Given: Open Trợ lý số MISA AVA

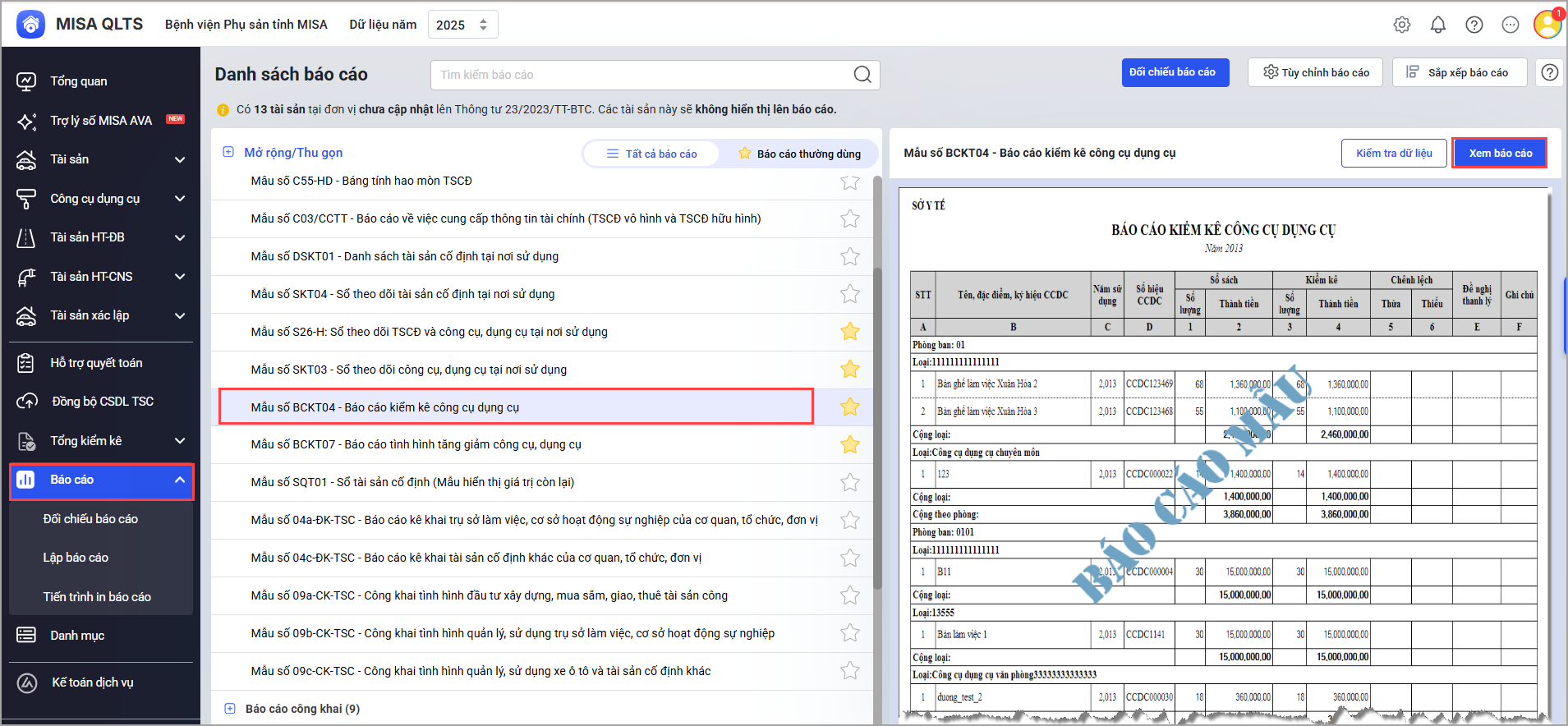Looking at the screenshot, I should (101, 121).
